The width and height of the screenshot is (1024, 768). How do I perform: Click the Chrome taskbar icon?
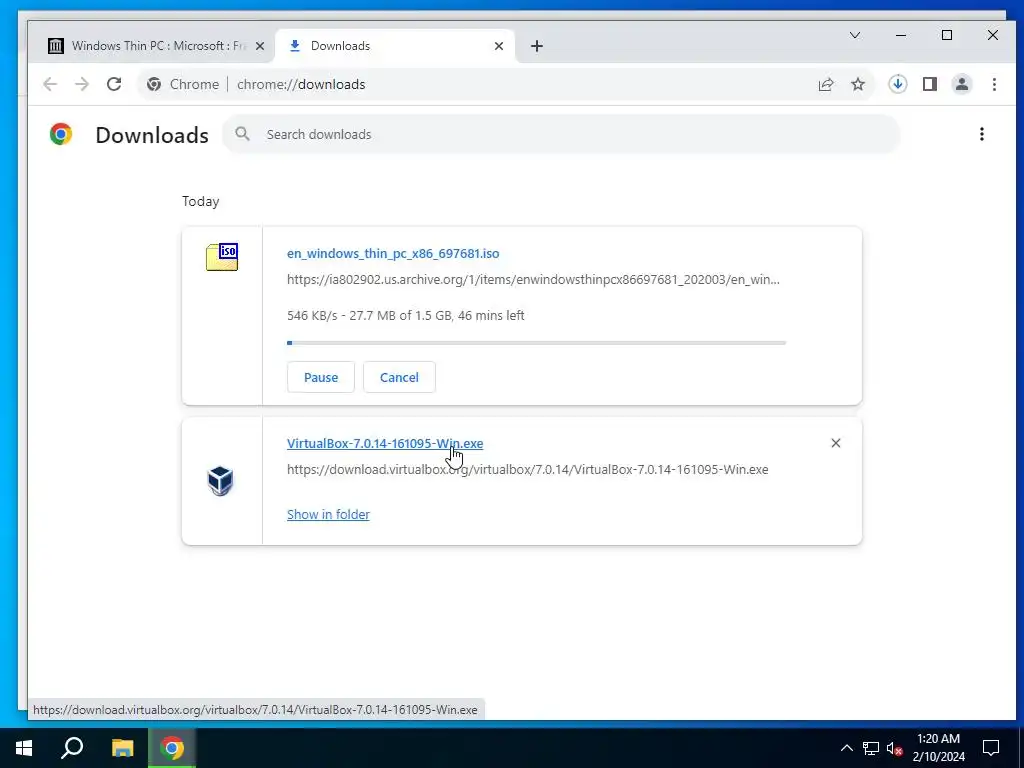click(172, 748)
